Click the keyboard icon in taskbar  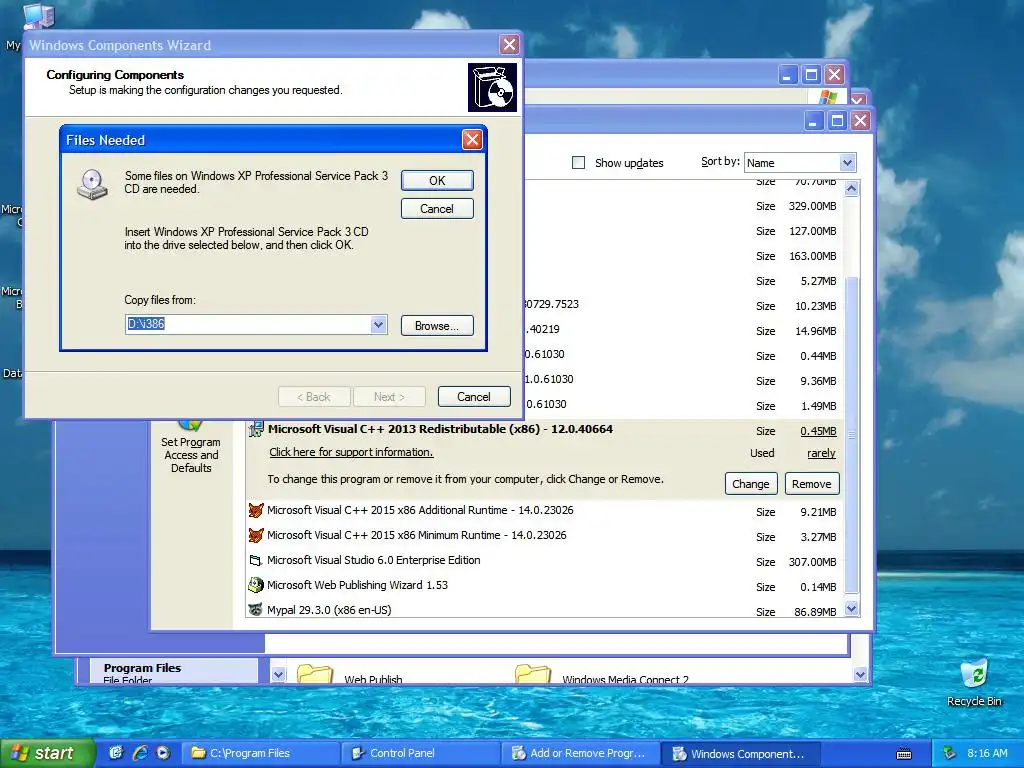click(904, 754)
